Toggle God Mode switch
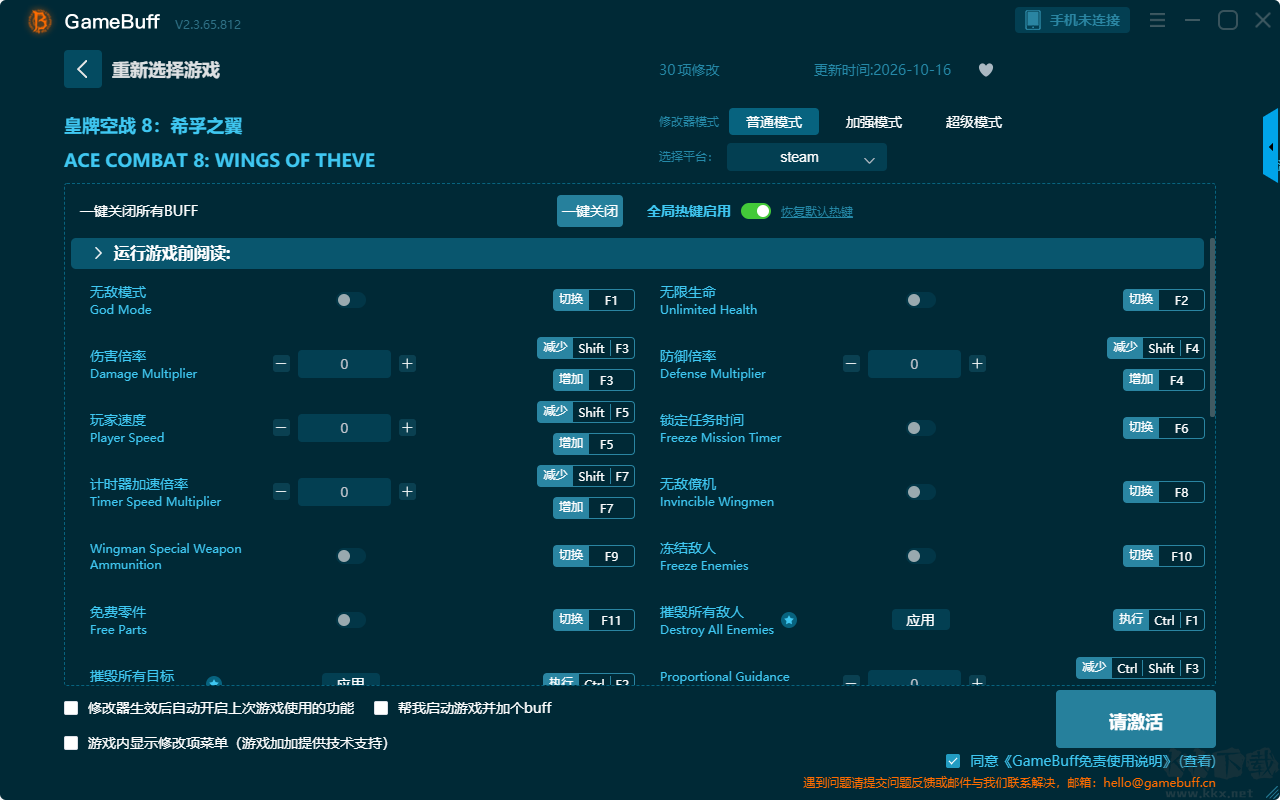1280x800 pixels. 351,300
